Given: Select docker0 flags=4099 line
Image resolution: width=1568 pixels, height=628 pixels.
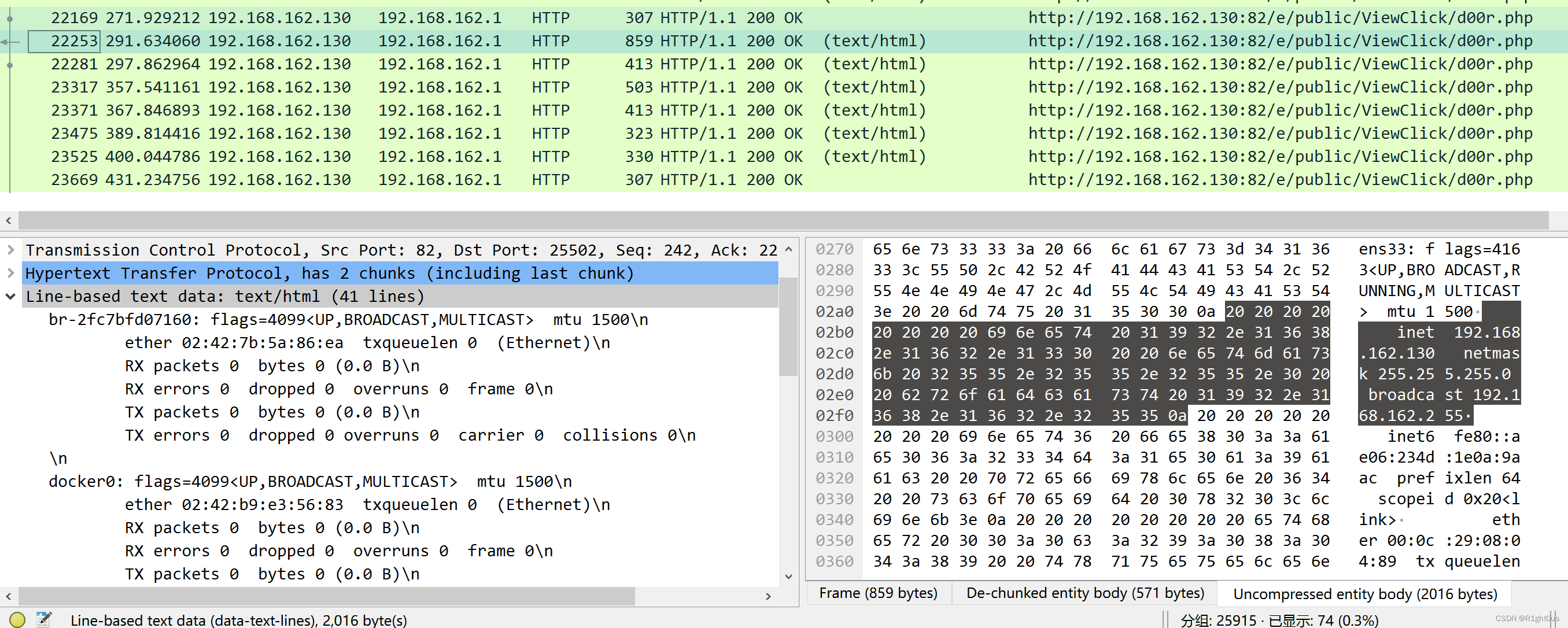Looking at the screenshot, I should (x=310, y=481).
